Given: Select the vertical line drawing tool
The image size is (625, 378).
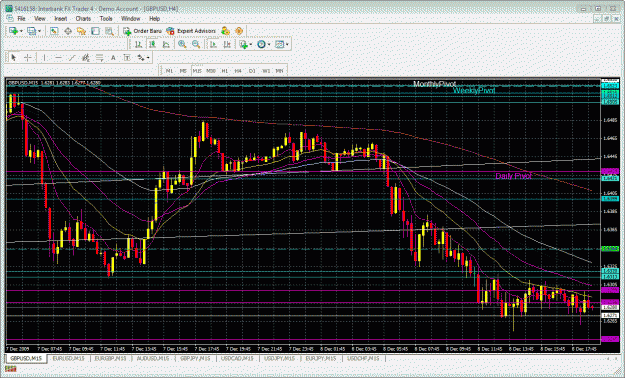Looking at the screenshot, I should (x=44, y=58).
